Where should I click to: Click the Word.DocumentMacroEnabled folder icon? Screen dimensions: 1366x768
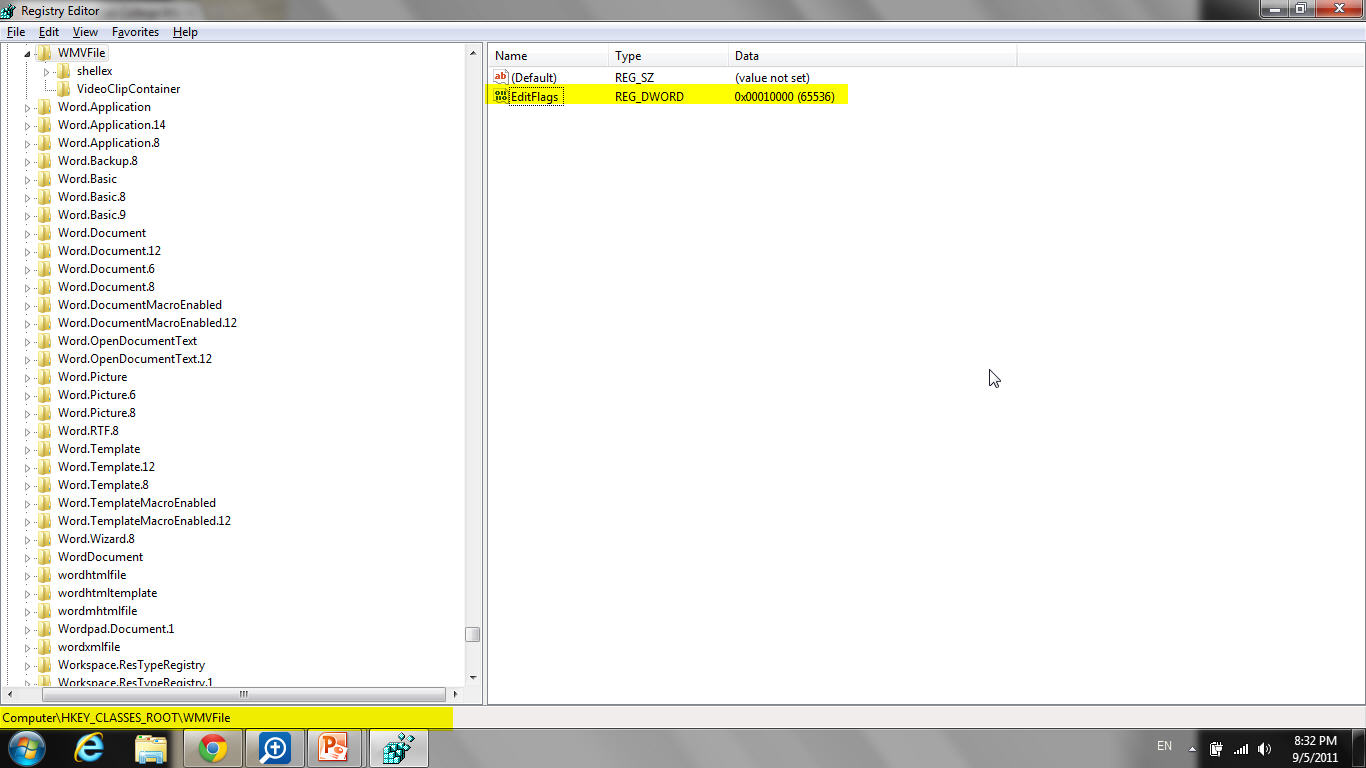(x=44, y=304)
